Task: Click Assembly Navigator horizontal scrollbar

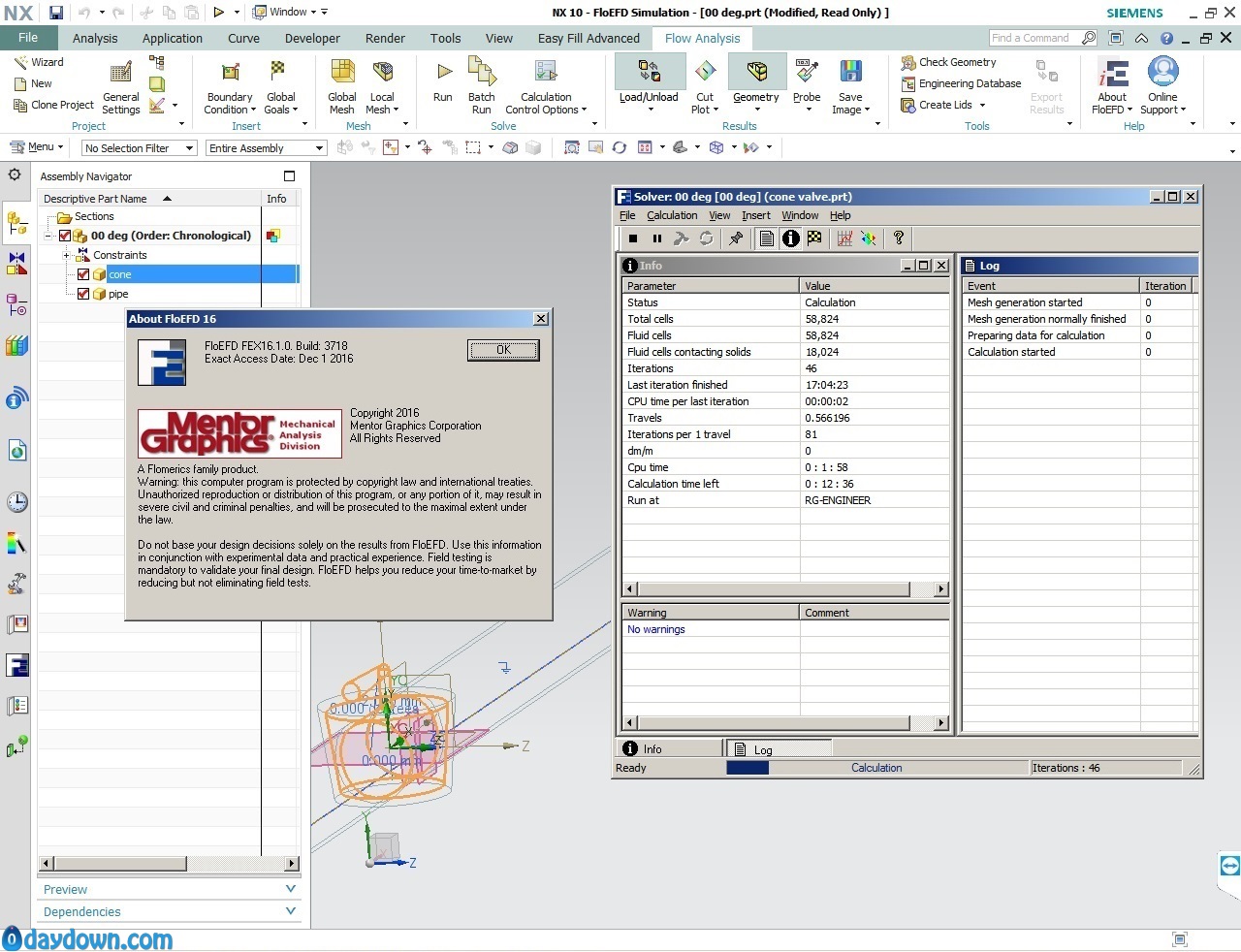Action: [x=169, y=863]
